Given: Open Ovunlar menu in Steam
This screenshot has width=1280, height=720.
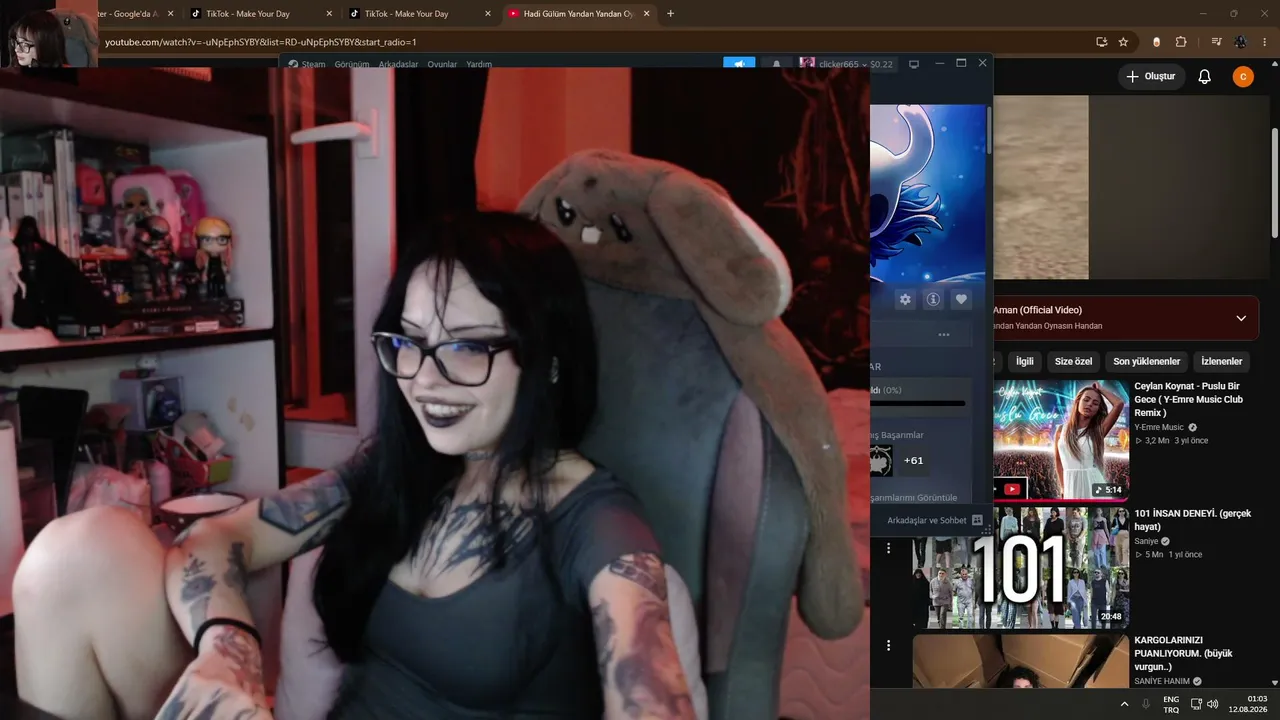Looking at the screenshot, I should tap(442, 64).
